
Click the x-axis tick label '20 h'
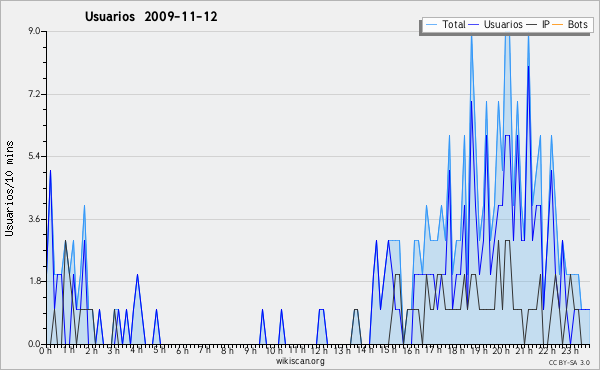tap(501, 351)
